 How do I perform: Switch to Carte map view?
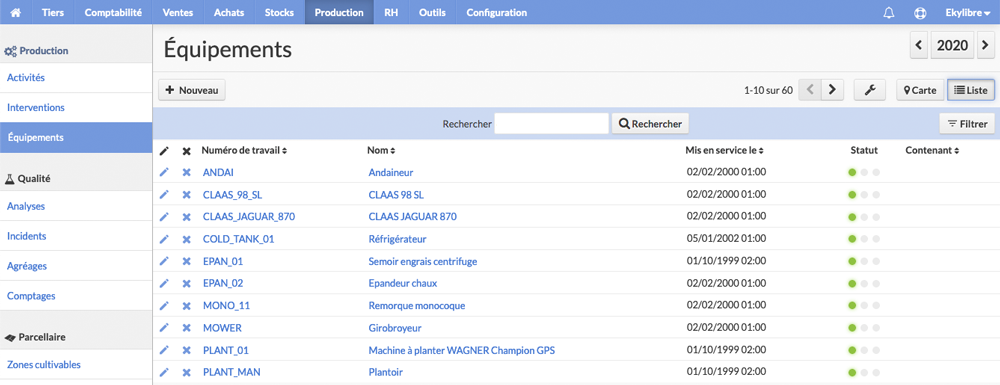click(920, 91)
